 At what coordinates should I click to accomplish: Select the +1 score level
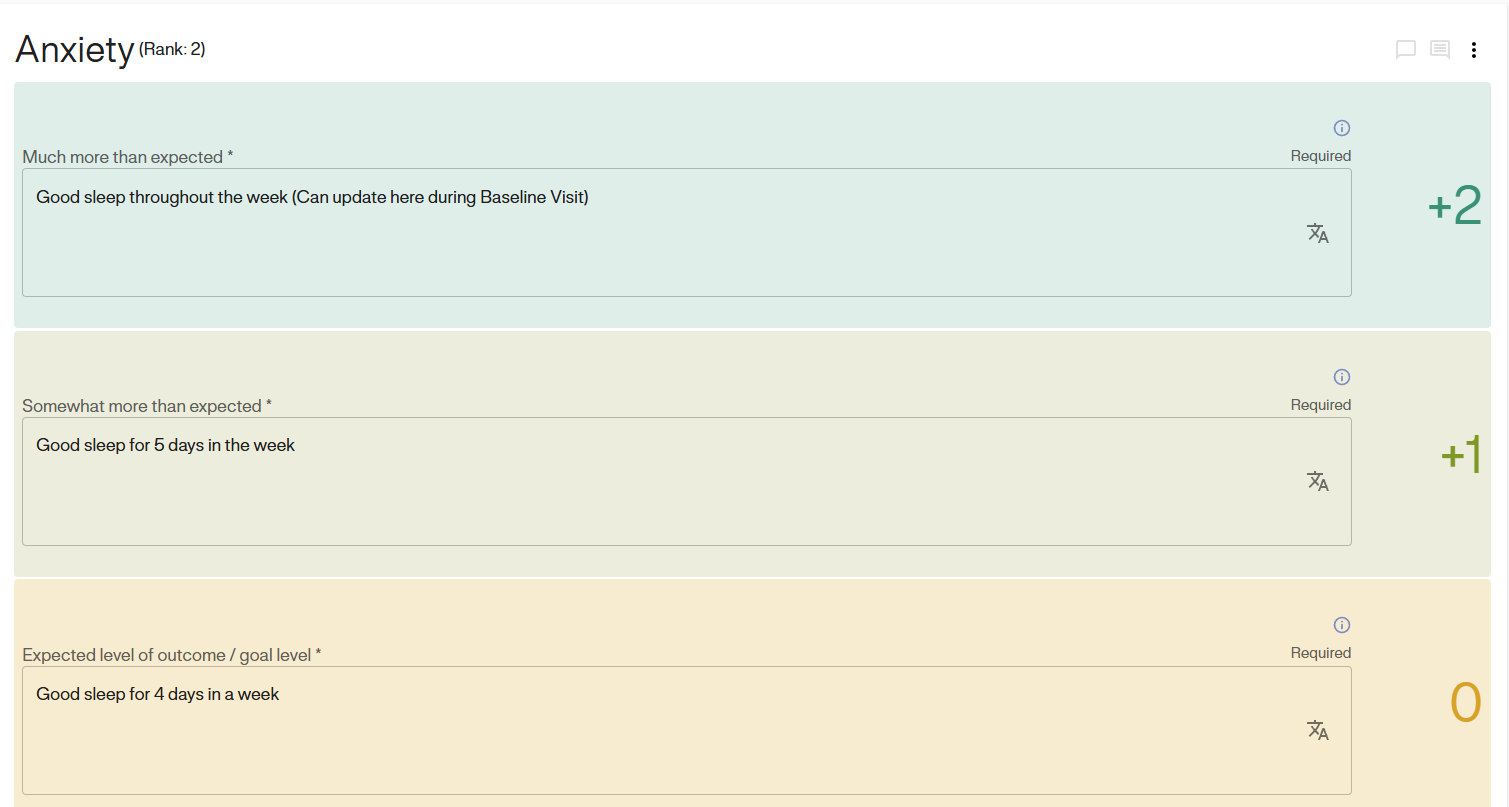point(1460,455)
